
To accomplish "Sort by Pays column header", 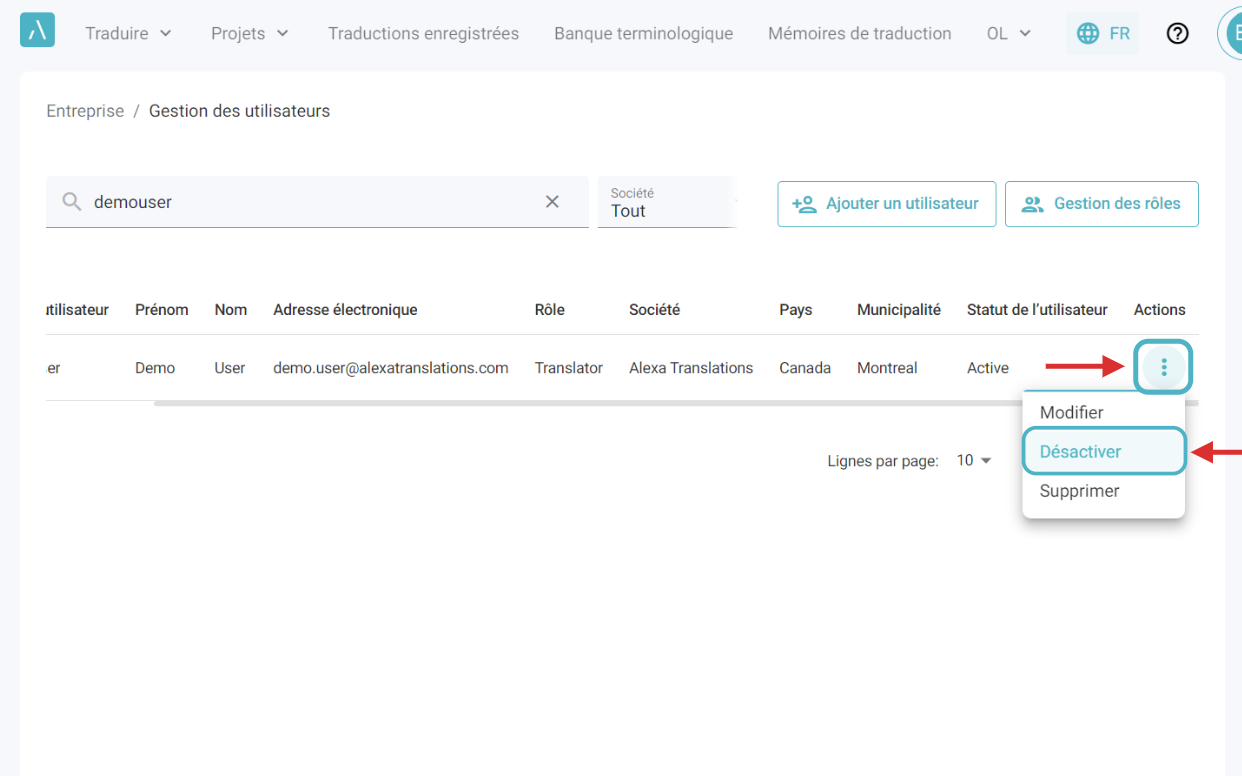I will [x=796, y=310].
